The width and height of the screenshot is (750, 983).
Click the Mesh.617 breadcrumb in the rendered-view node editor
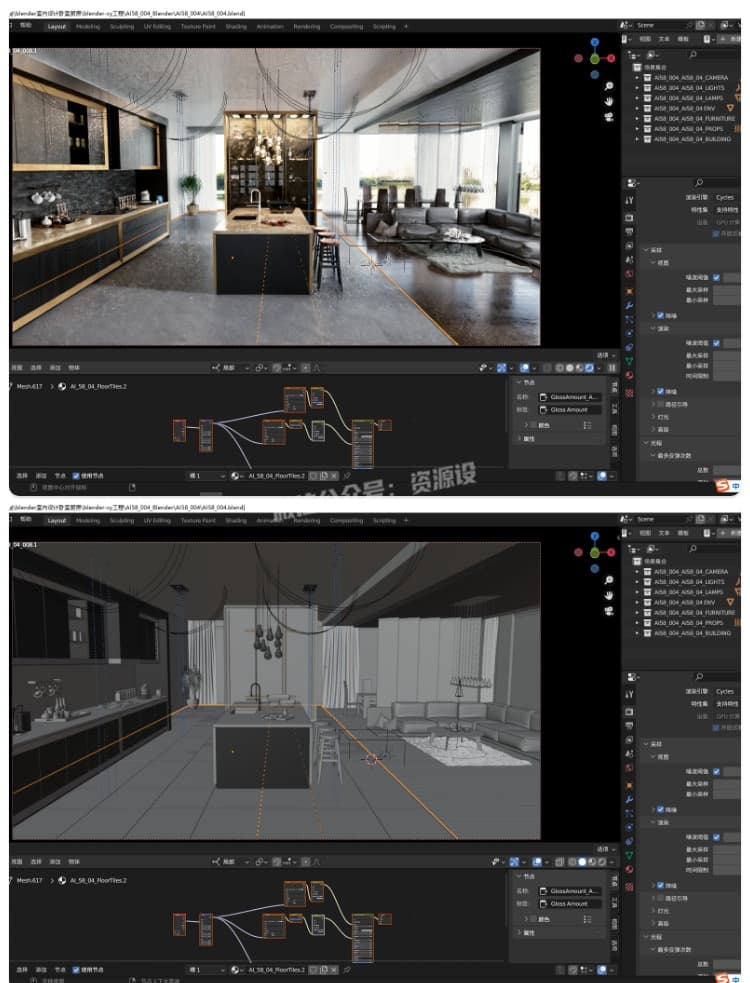point(29,386)
